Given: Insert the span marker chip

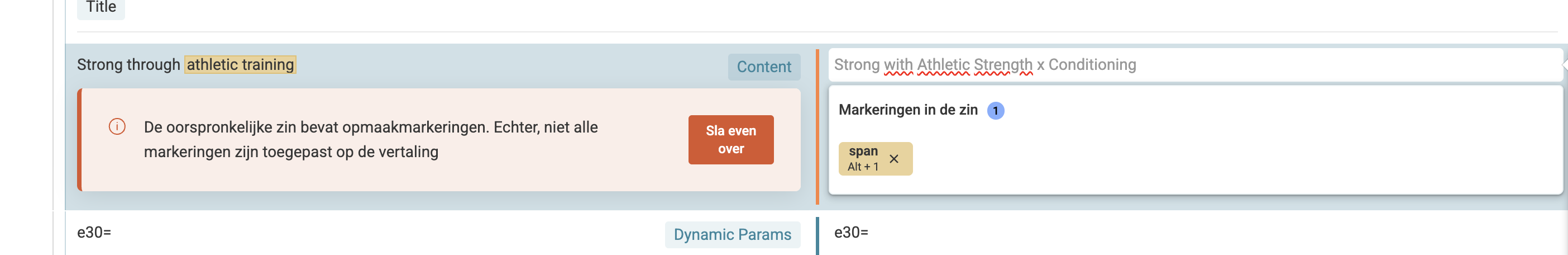Looking at the screenshot, I should [863, 159].
